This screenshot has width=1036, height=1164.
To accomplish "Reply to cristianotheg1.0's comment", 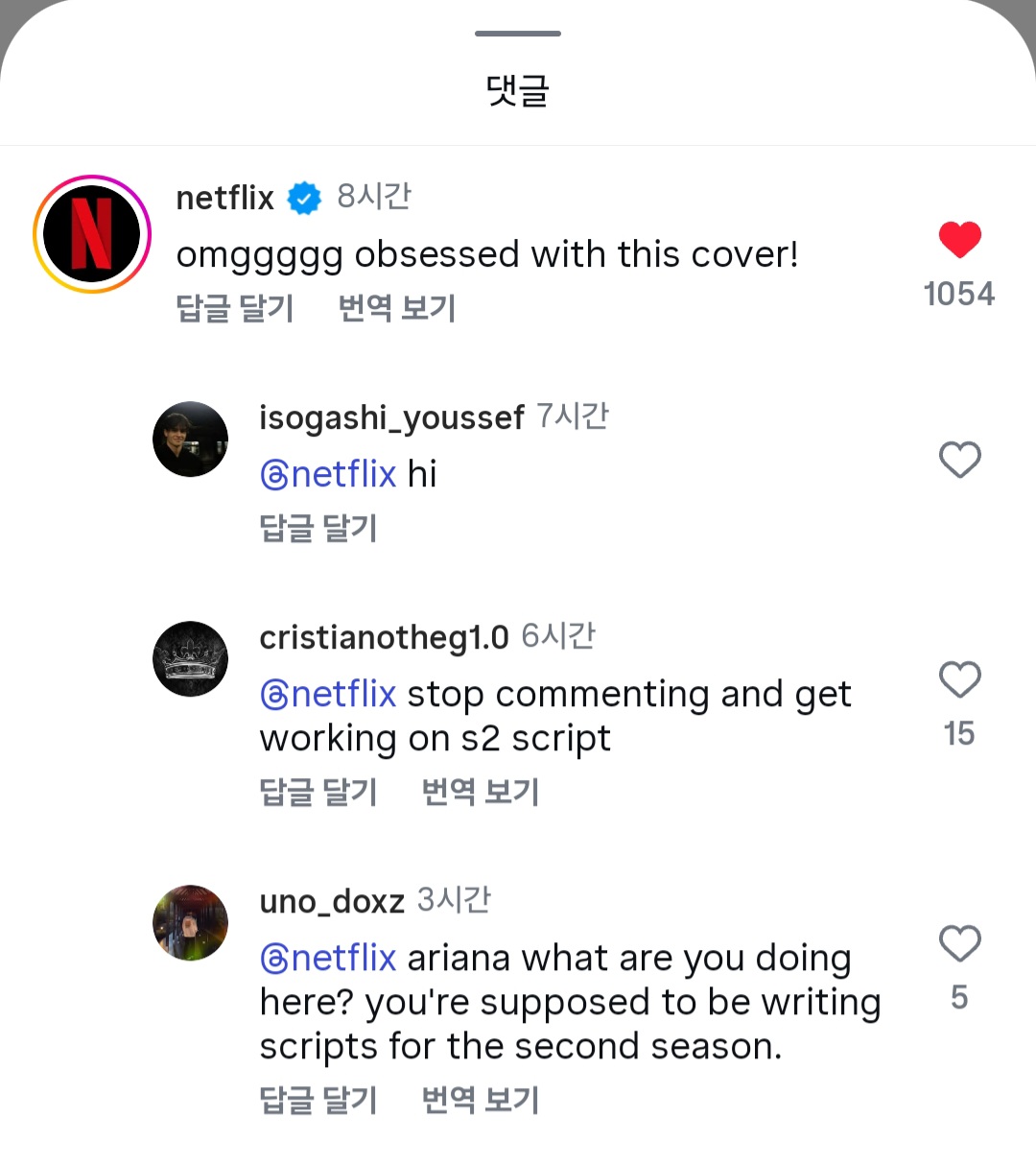I will [x=318, y=793].
